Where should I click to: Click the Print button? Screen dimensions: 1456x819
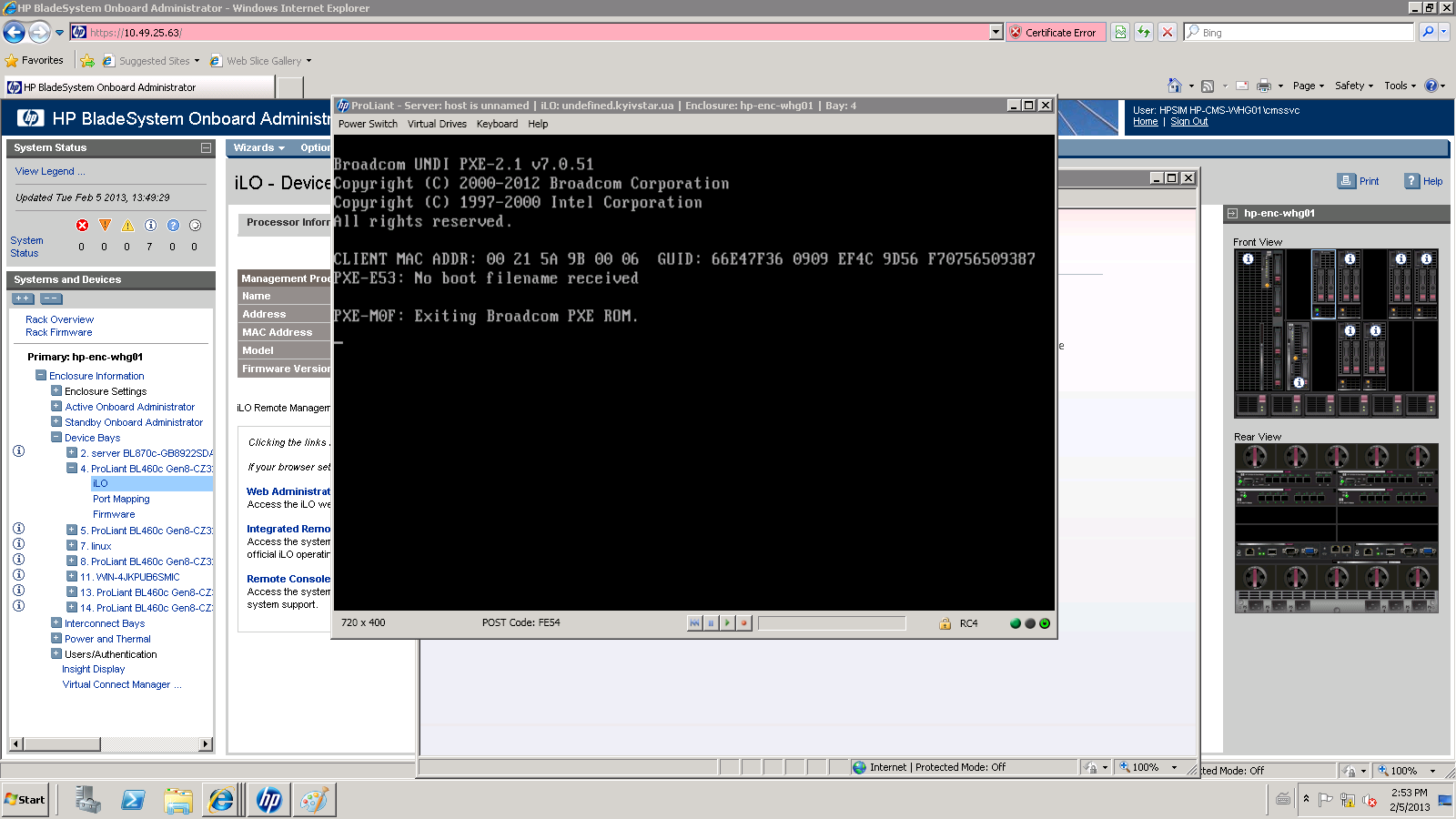[x=1359, y=181]
